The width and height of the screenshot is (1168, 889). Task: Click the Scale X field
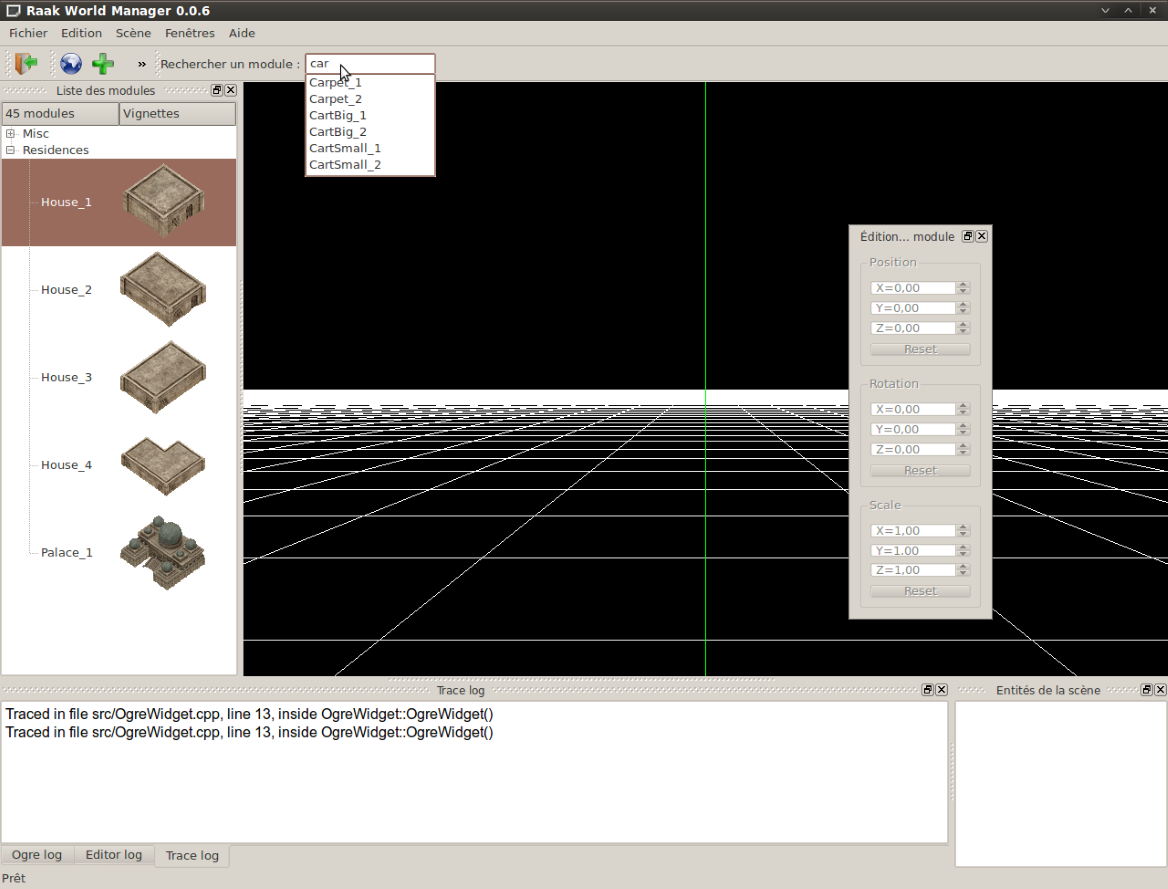913,531
